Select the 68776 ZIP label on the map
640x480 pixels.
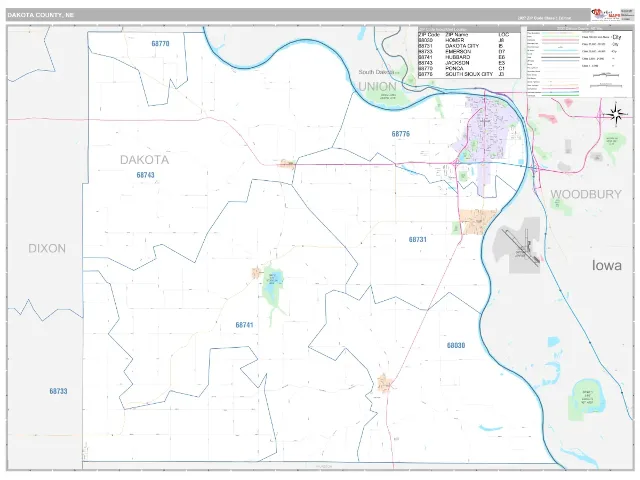[400, 134]
